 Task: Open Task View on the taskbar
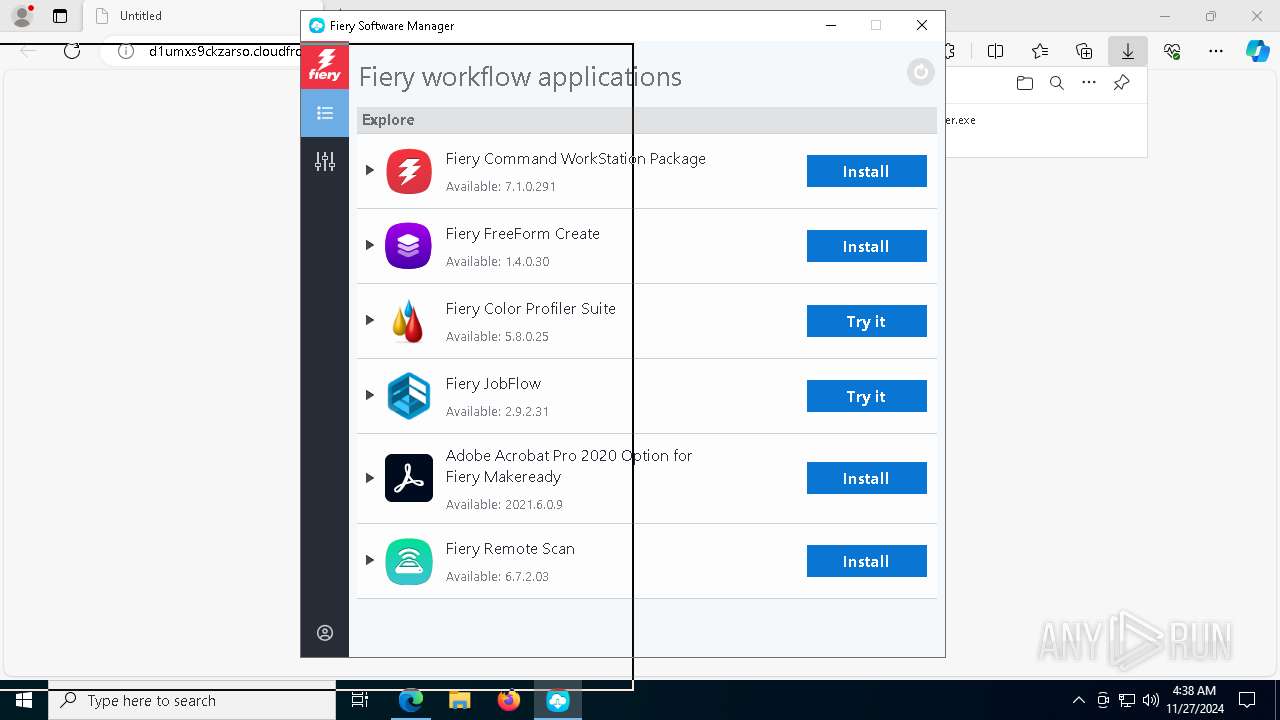pos(361,701)
